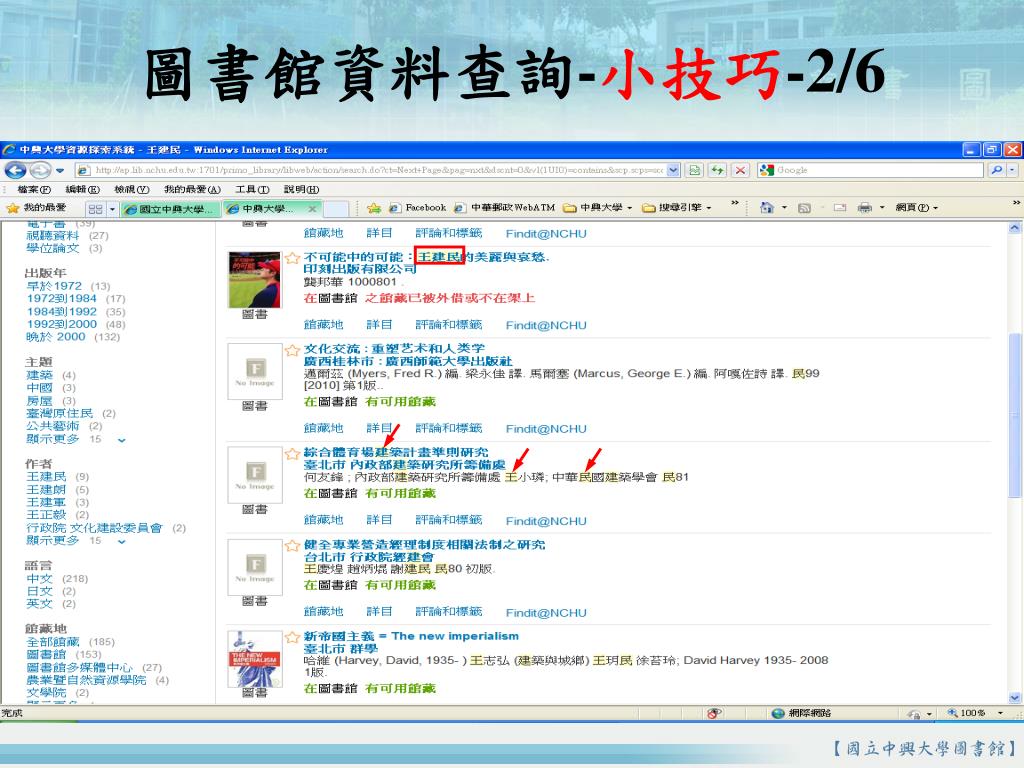Close the active 中興大學 tab
The image size is (1024, 768).
pos(312,209)
